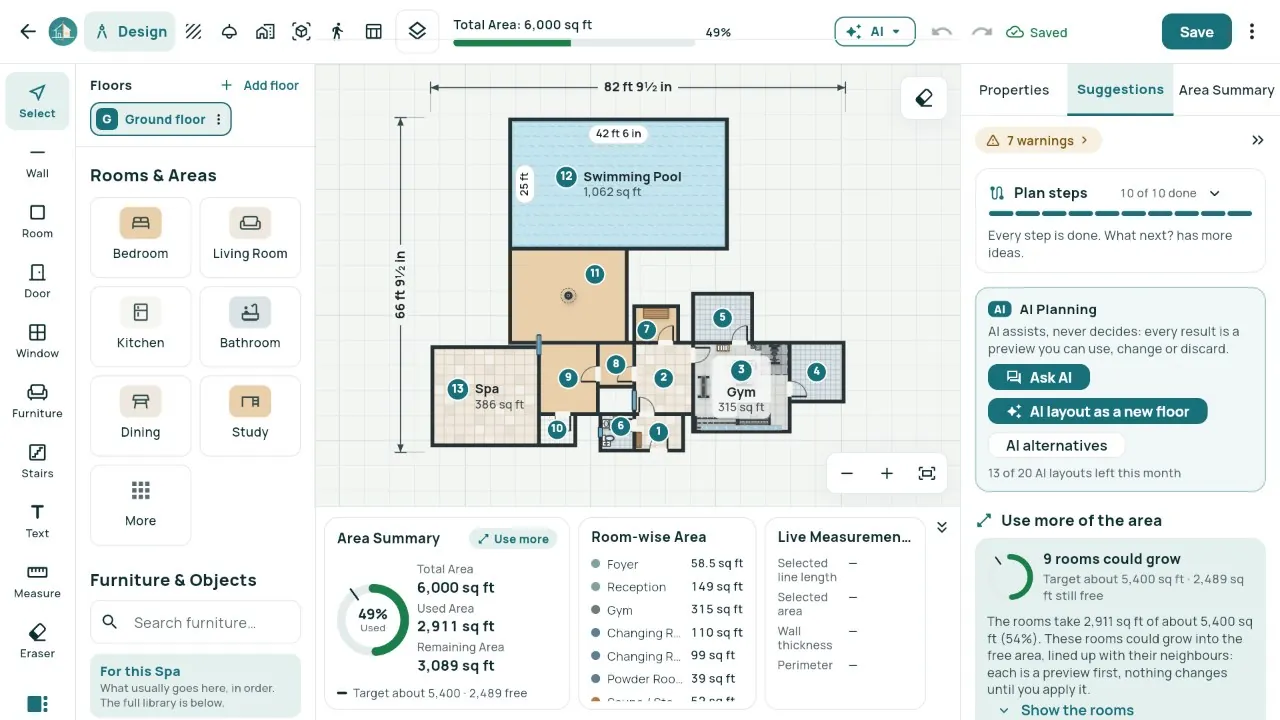The image size is (1280, 720).
Task: Click the Ask AI button
Action: pyautogui.click(x=1039, y=377)
